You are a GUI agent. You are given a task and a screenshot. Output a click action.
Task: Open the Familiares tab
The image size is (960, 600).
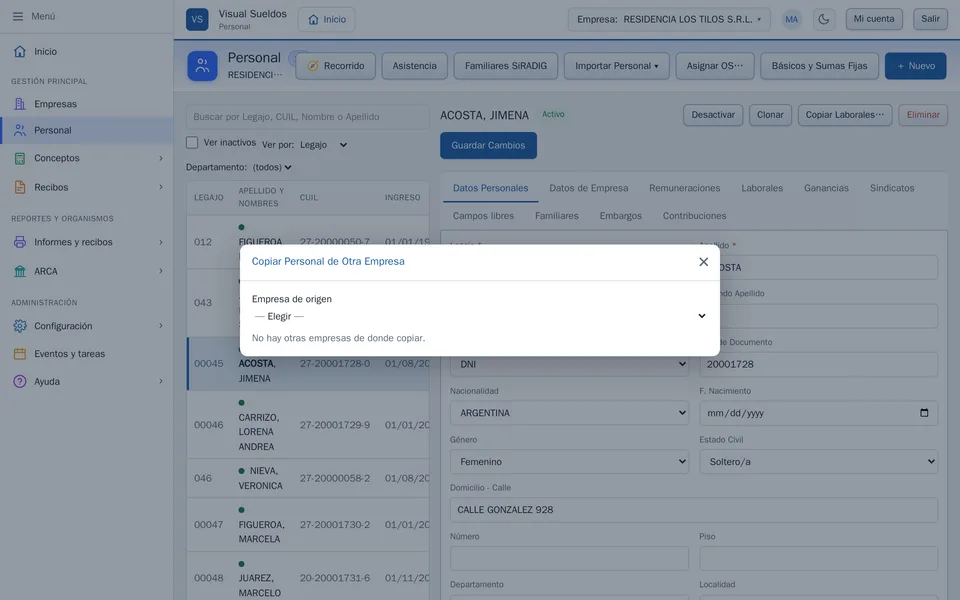[x=557, y=216]
